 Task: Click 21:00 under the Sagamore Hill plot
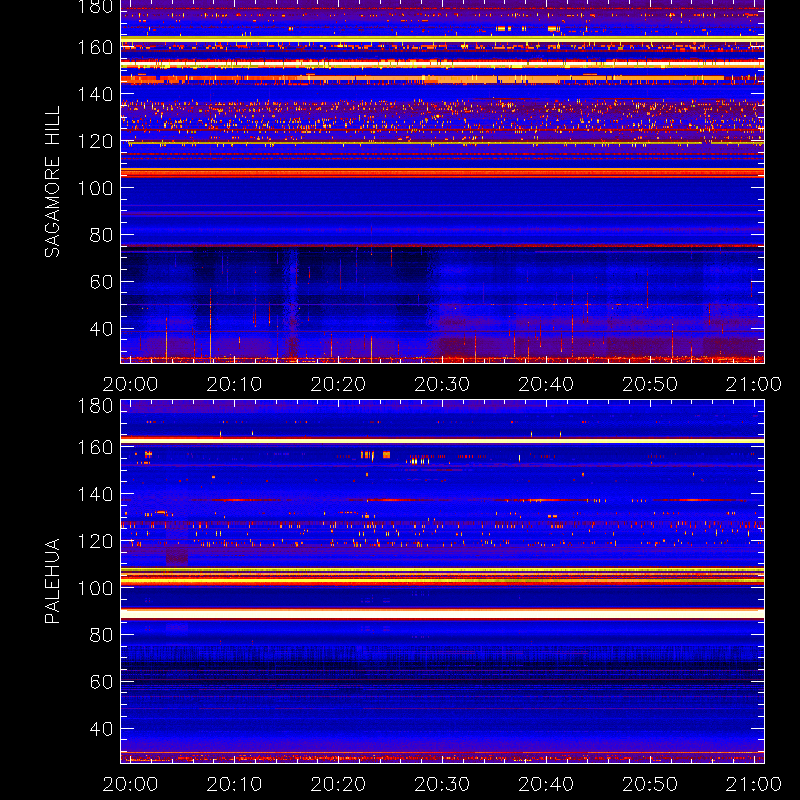click(x=754, y=384)
